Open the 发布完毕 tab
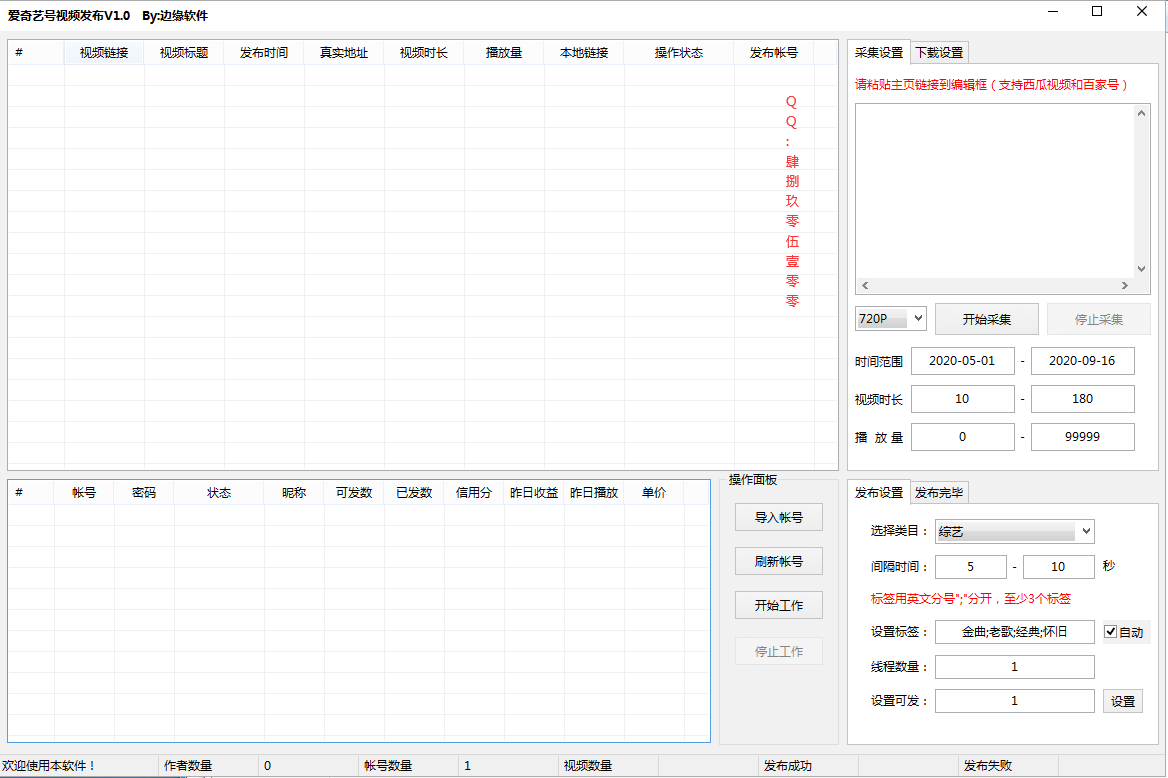 point(939,493)
